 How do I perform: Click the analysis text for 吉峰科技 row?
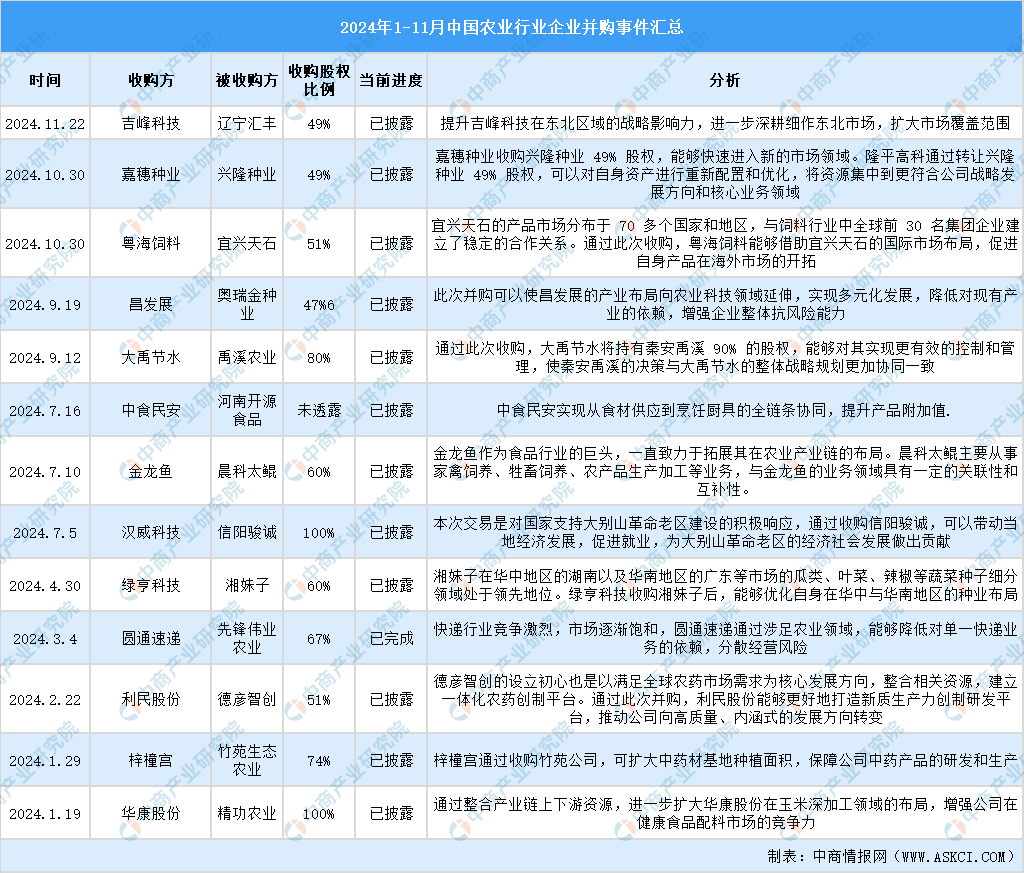coord(724,123)
